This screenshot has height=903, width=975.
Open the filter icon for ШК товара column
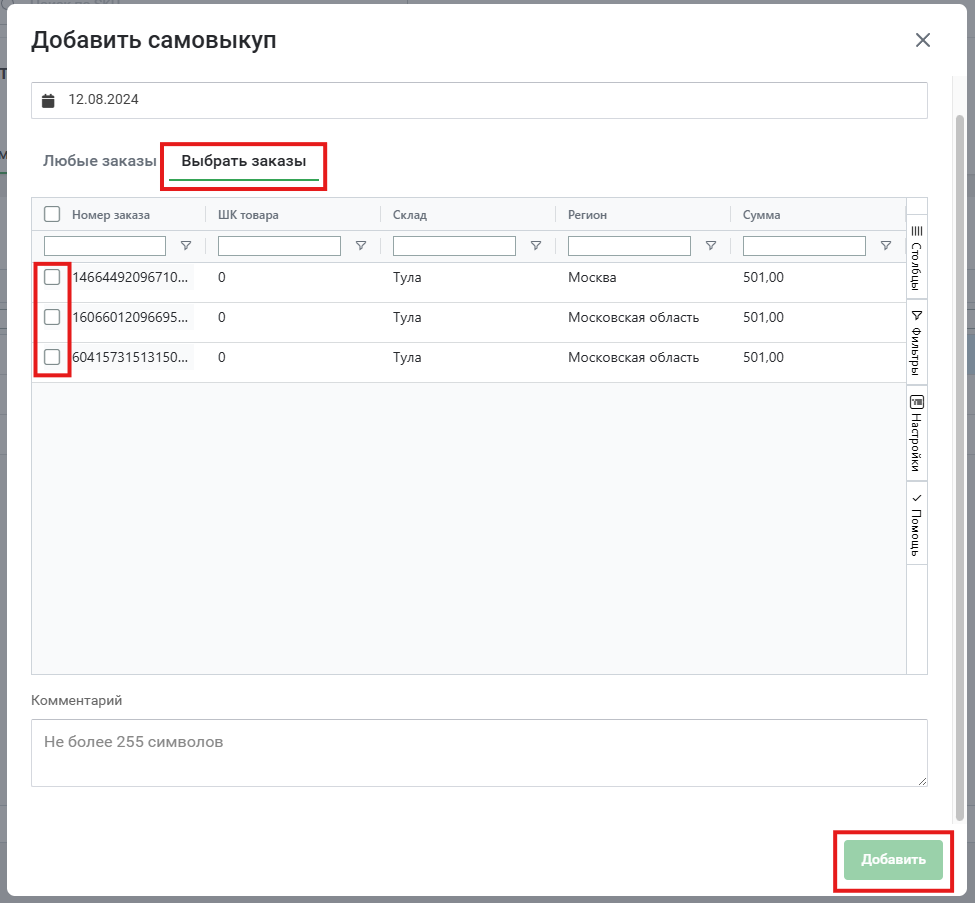pos(361,246)
